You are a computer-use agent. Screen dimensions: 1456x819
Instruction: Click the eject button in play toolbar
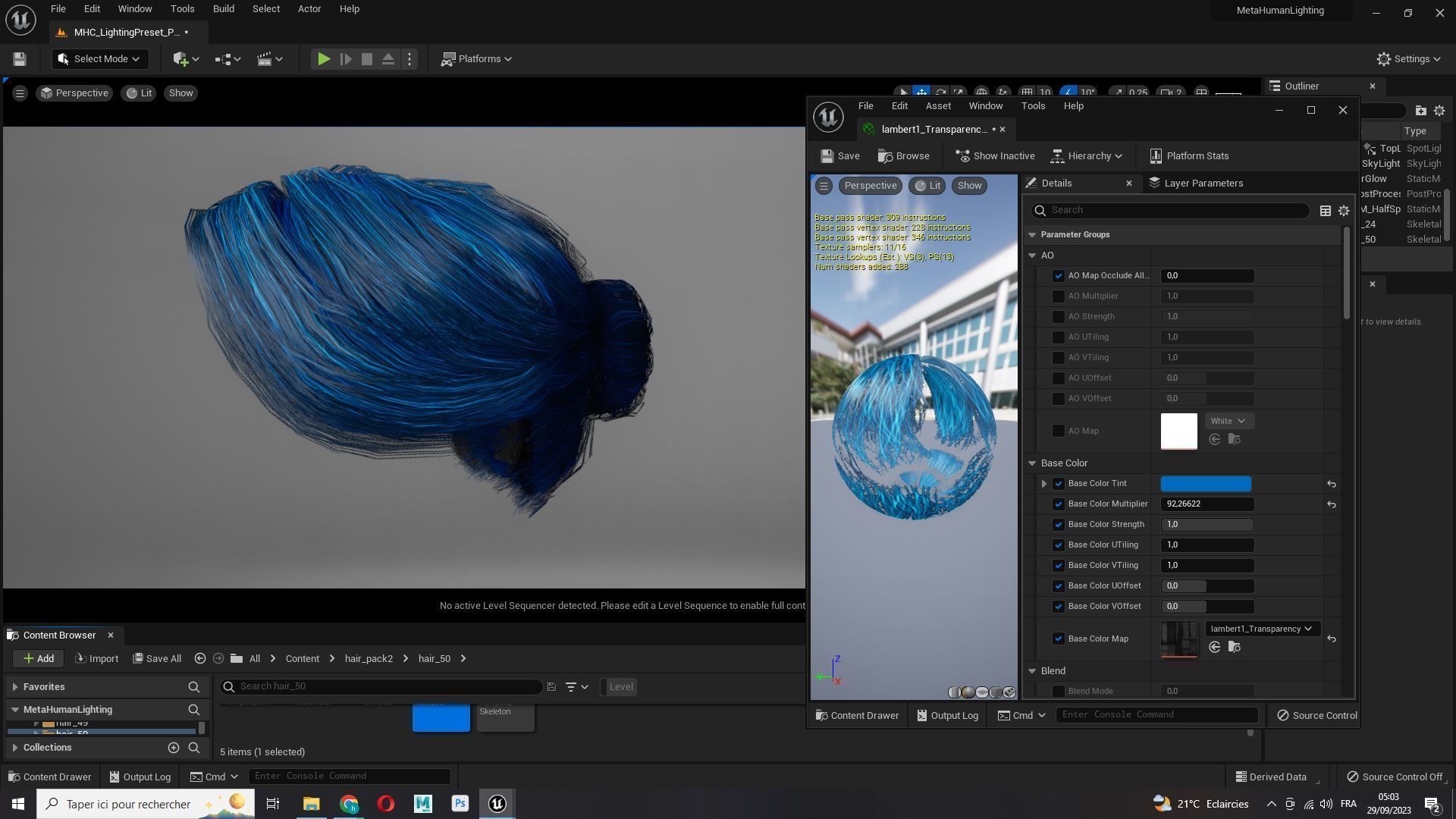(x=388, y=59)
